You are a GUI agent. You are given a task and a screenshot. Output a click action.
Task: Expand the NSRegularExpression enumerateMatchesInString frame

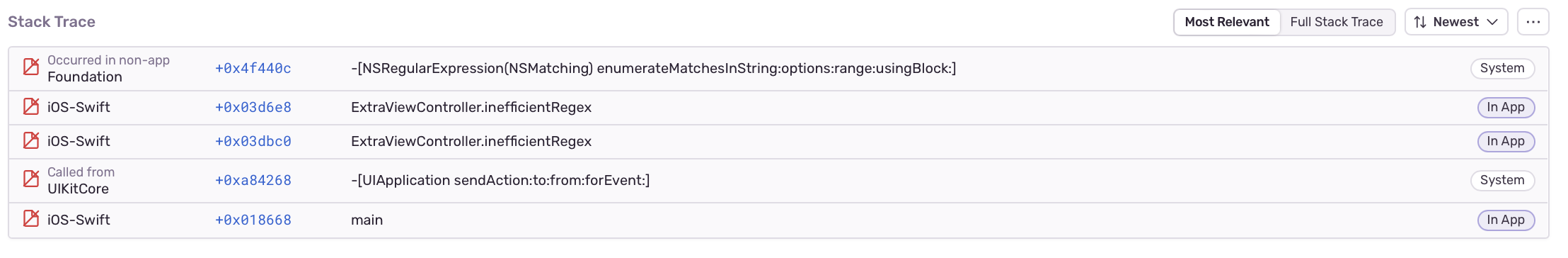click(778, 69)
